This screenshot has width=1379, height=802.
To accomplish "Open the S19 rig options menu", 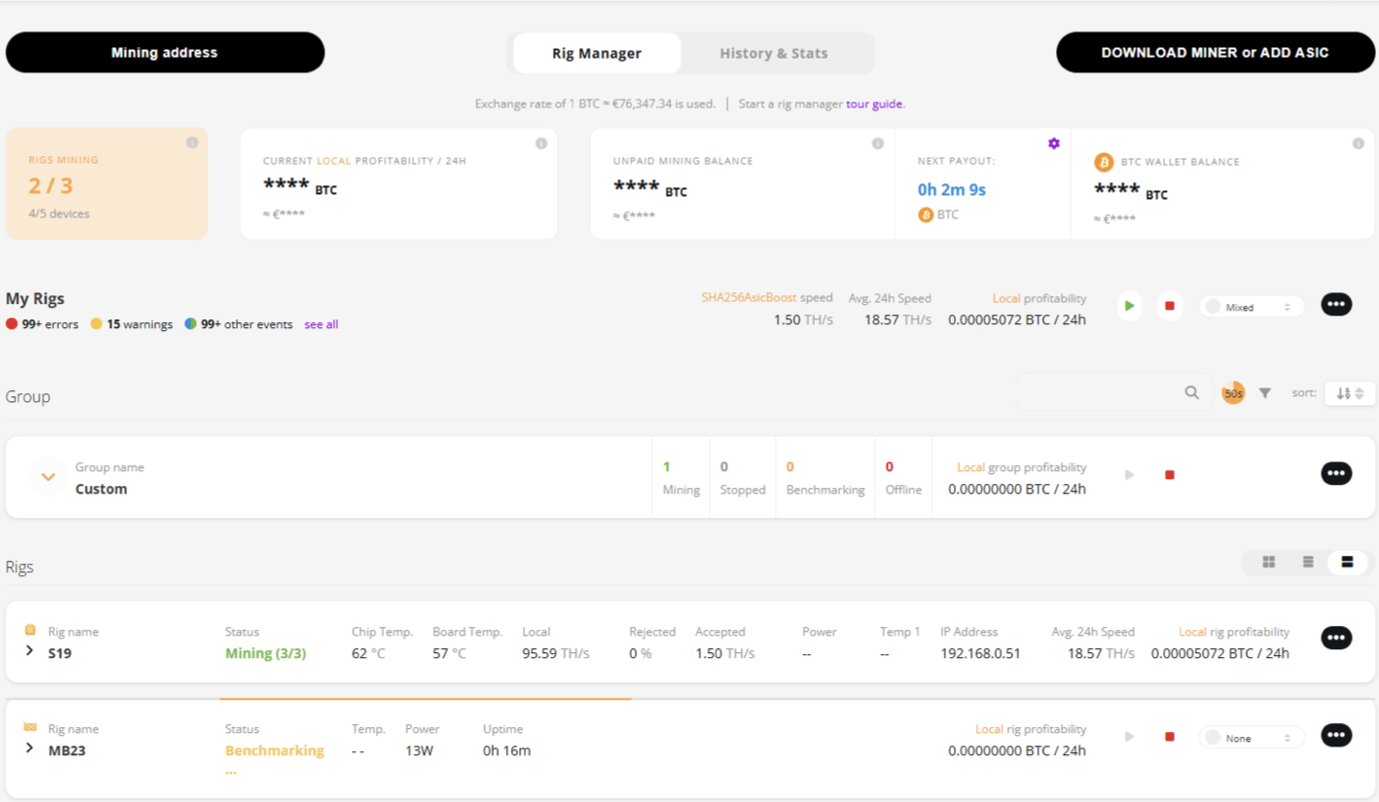I will 1337,637.
